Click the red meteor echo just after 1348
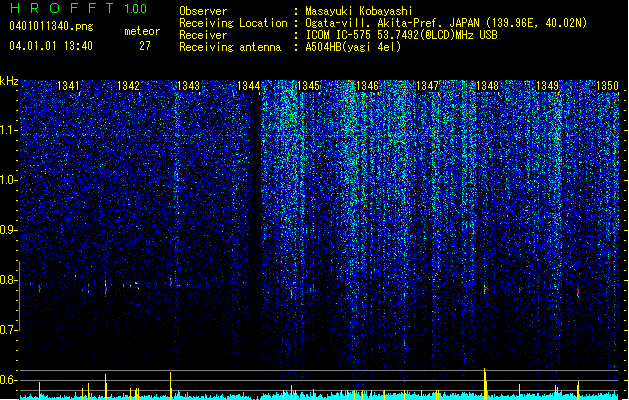629x400 pixels. pos(485,288)
